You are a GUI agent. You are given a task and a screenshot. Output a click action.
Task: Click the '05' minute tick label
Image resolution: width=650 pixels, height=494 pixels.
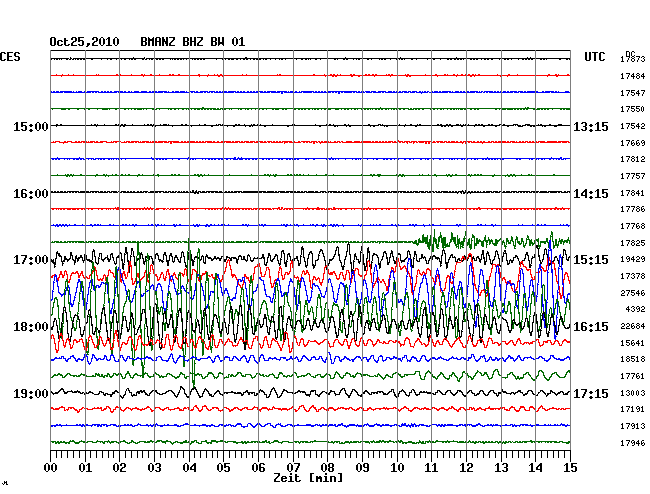223,468
